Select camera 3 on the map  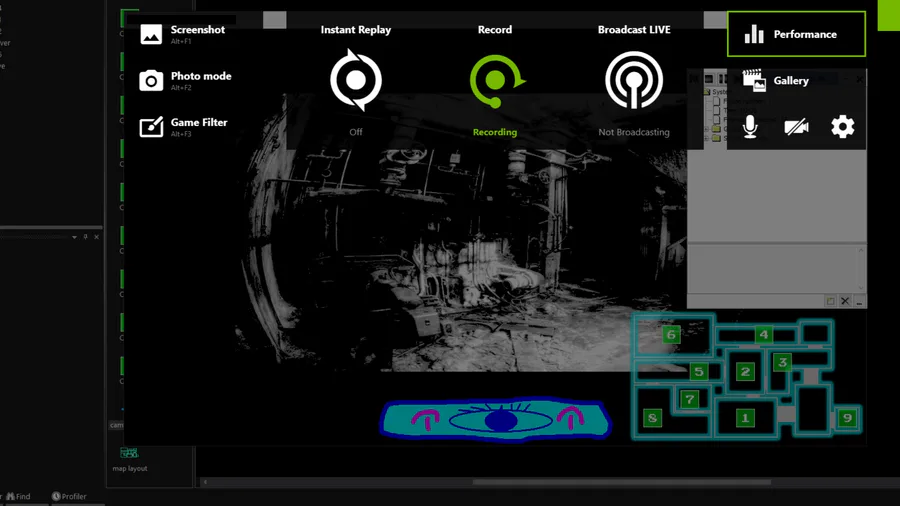click(782, 362)
